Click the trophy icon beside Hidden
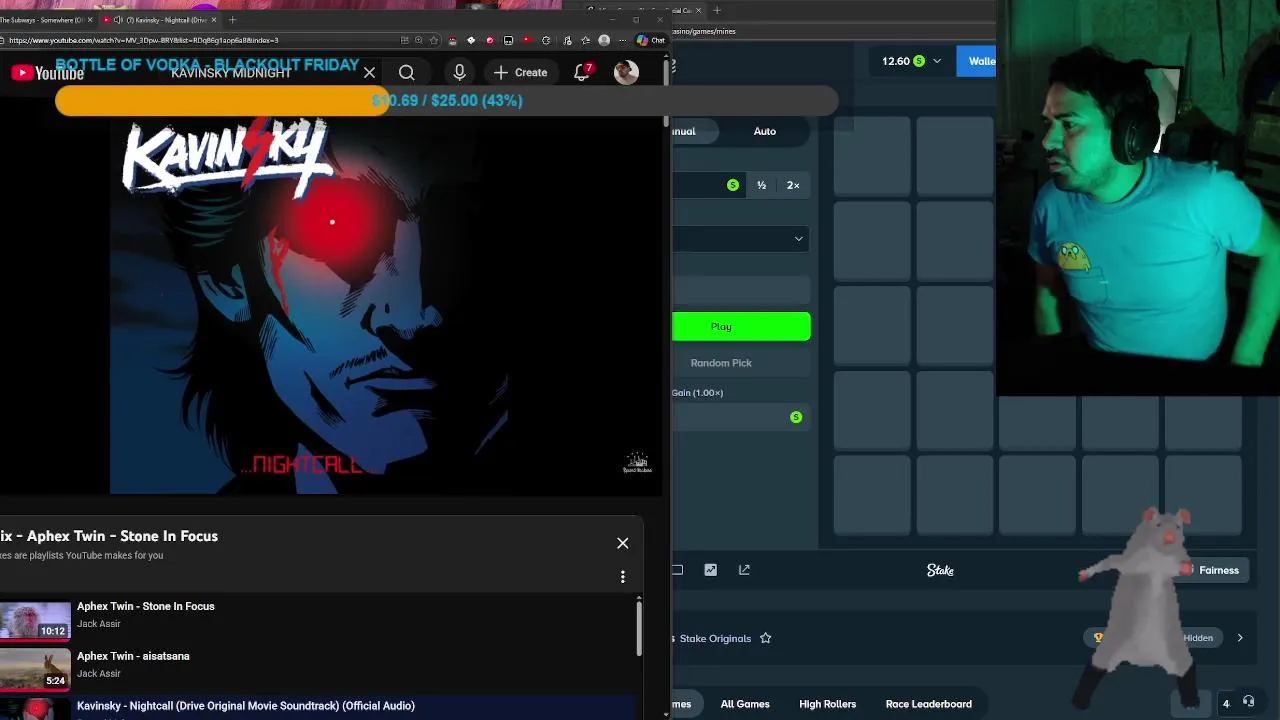Screen dimensions: 1280x720 [1098, 638]
